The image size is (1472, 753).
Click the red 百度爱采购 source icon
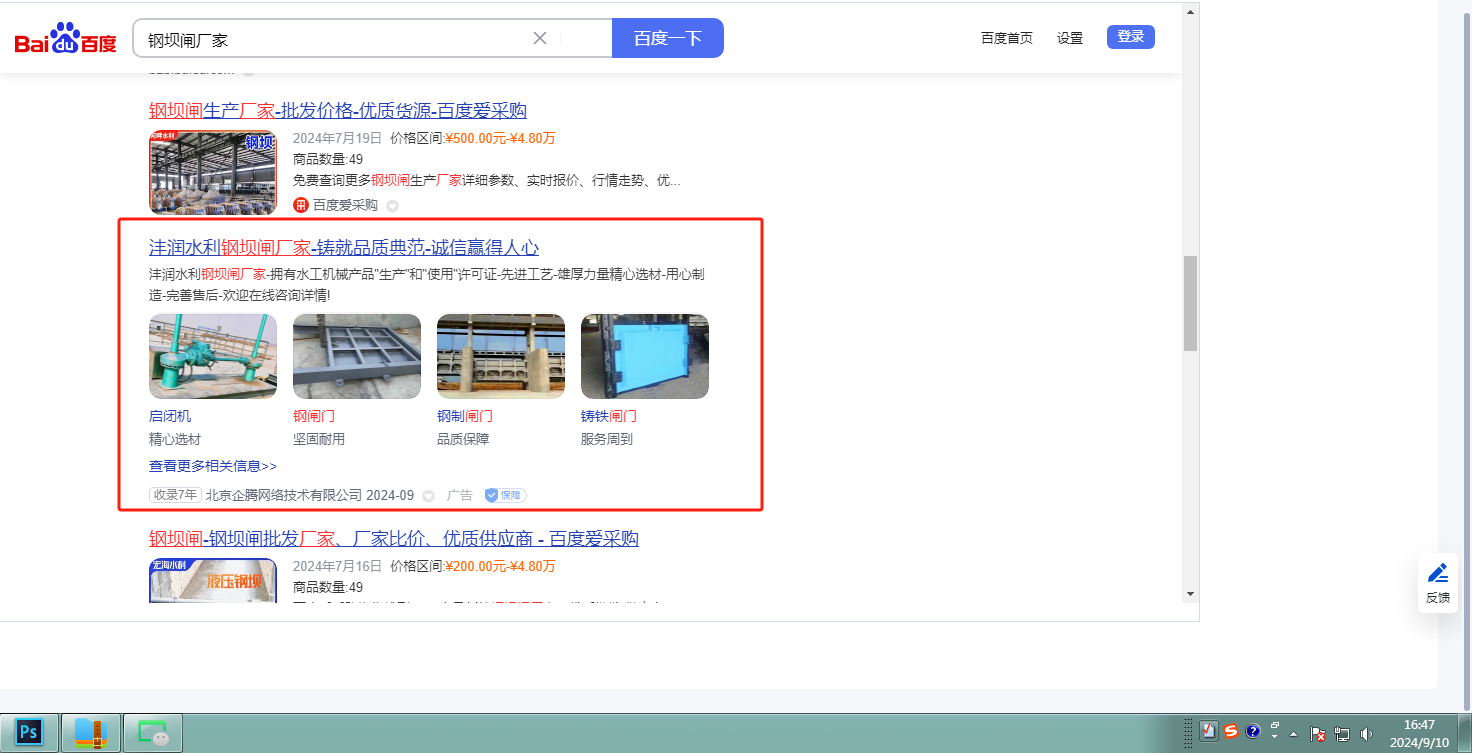[301, 205]
